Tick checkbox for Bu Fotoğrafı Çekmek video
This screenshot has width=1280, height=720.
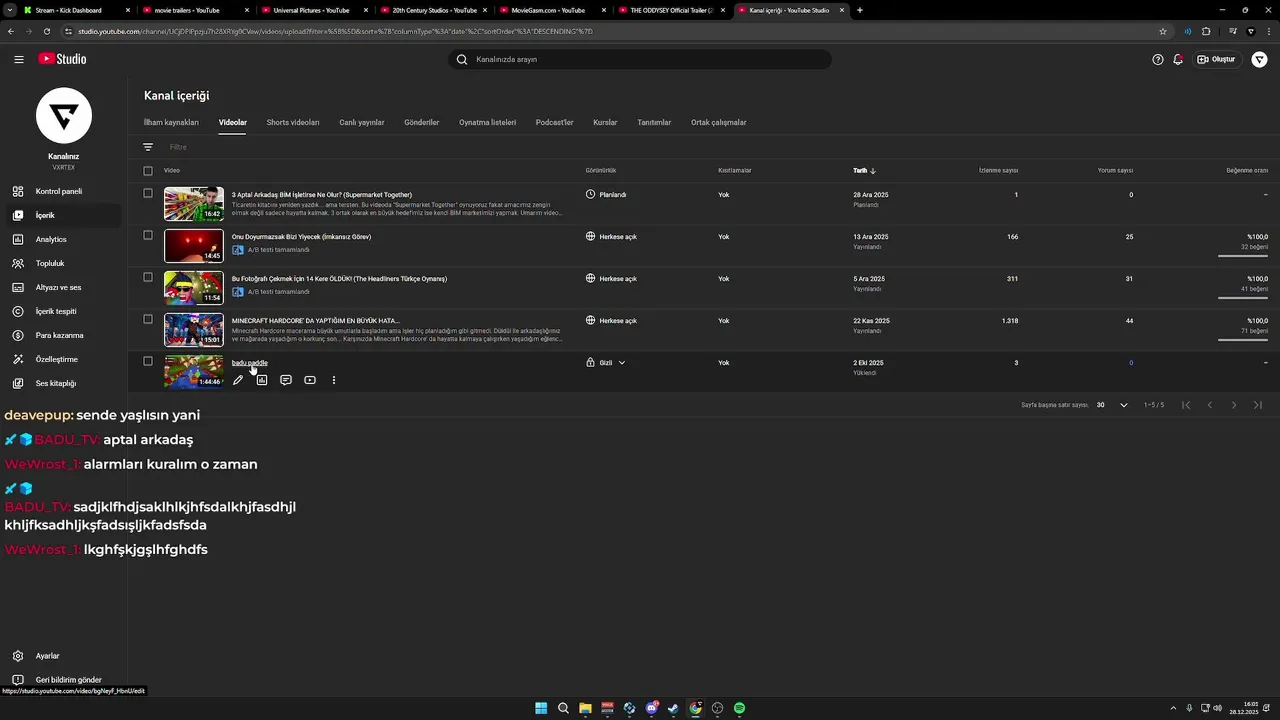[148, 277]
